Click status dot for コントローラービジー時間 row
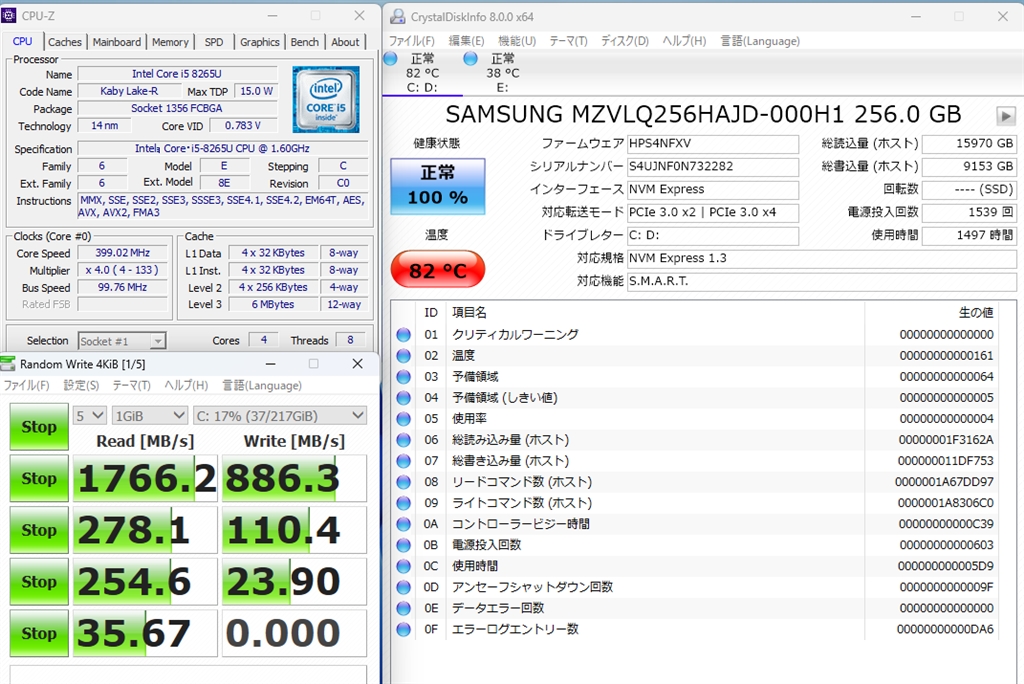The width and height of the screenshot is (1024, 684). tap(404, 524)
